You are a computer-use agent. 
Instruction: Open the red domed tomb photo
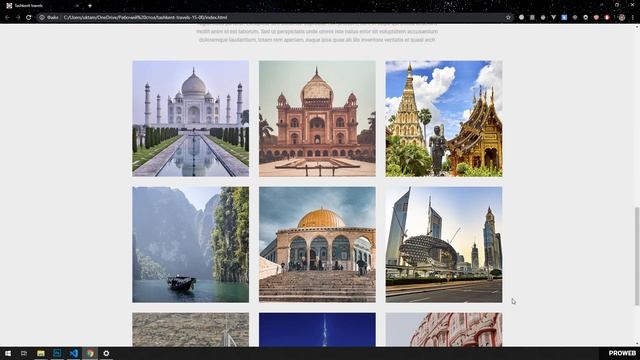tap(317, 119)
